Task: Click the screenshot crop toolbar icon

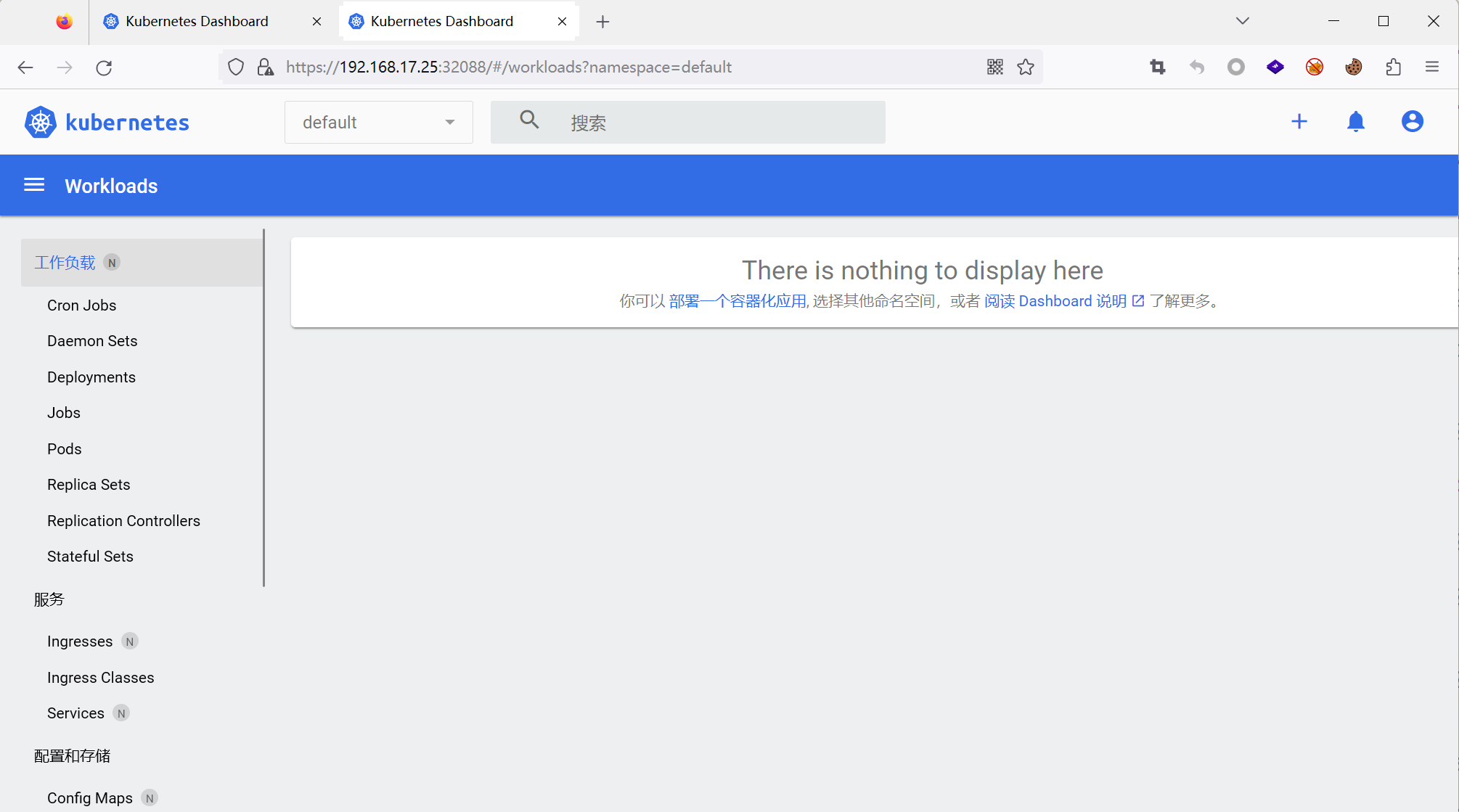Action: pyautogui.click(x=1158, y=67)
